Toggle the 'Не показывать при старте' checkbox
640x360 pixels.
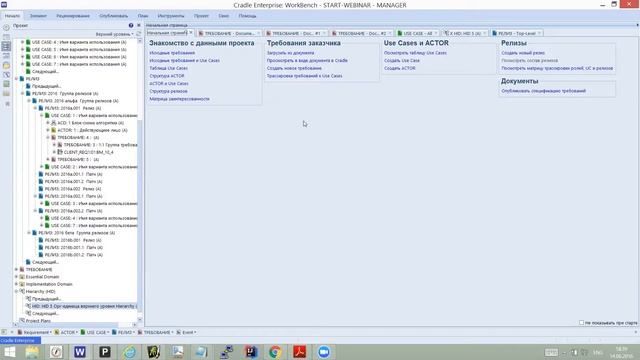click(x=581, y=322)
